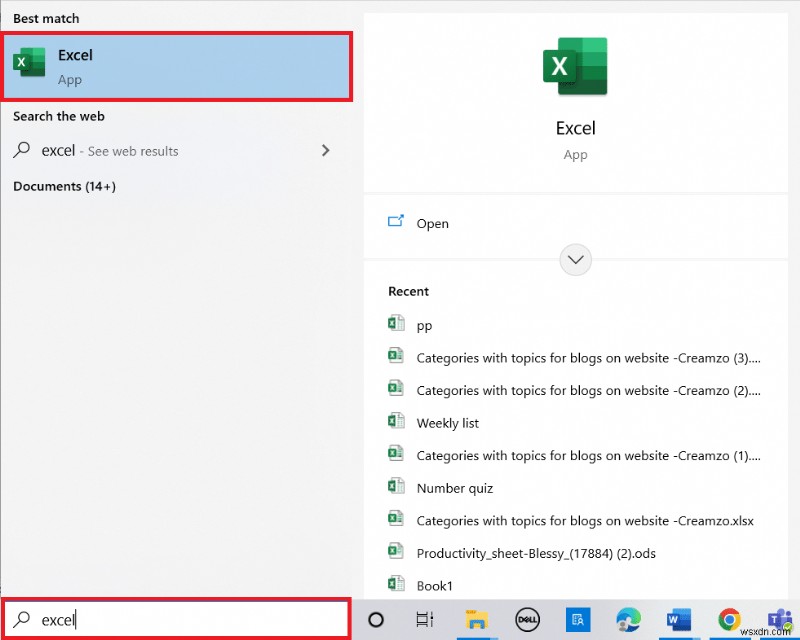Open recent file 'pp'
Image resolution: width=800 pixels, height=640 pixels.
pos(424,326)
